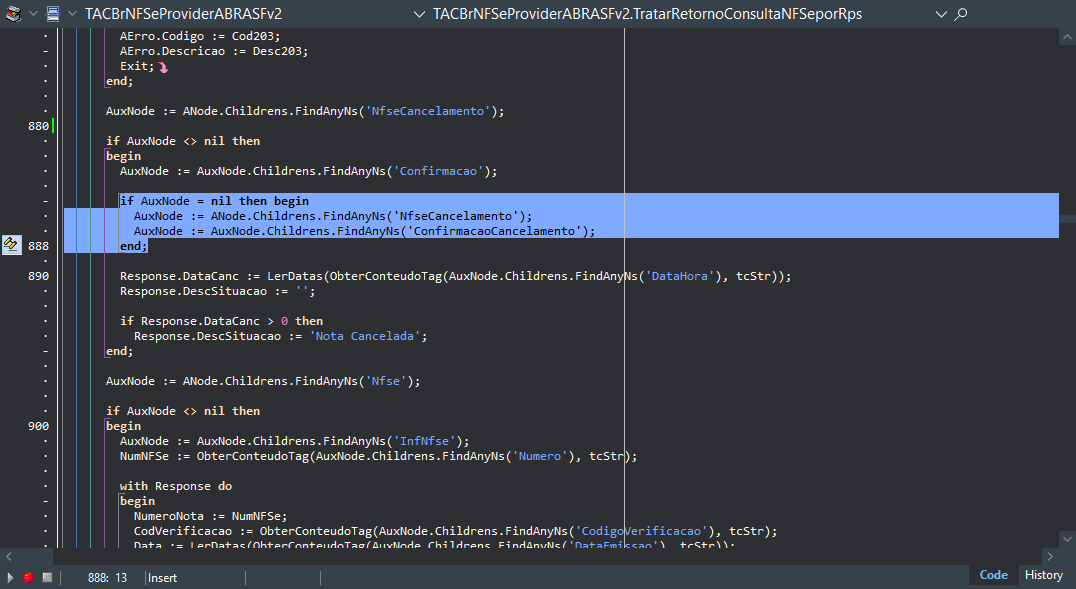Expand the method list dropdown arrow
This screenshot has width=1076, height=589.
point(942,14)
